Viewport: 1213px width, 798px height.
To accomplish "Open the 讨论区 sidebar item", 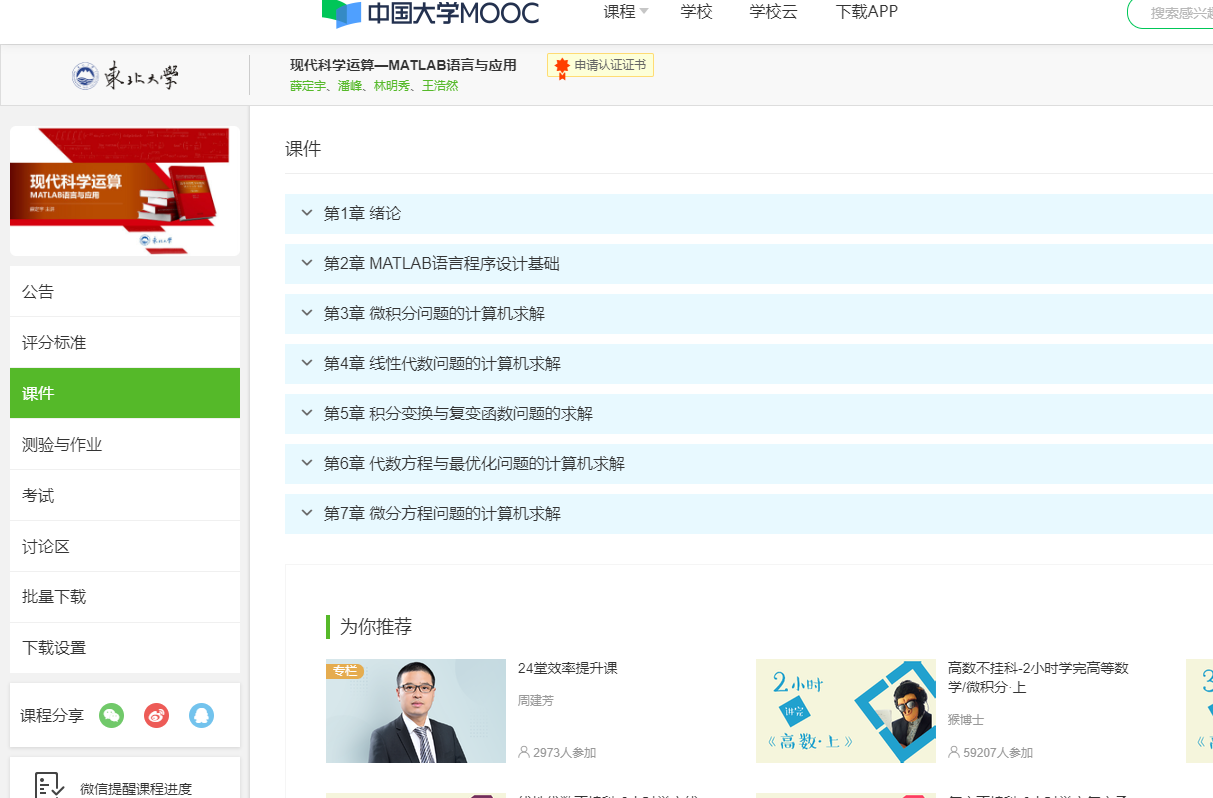I will click(x=125, y=546).
